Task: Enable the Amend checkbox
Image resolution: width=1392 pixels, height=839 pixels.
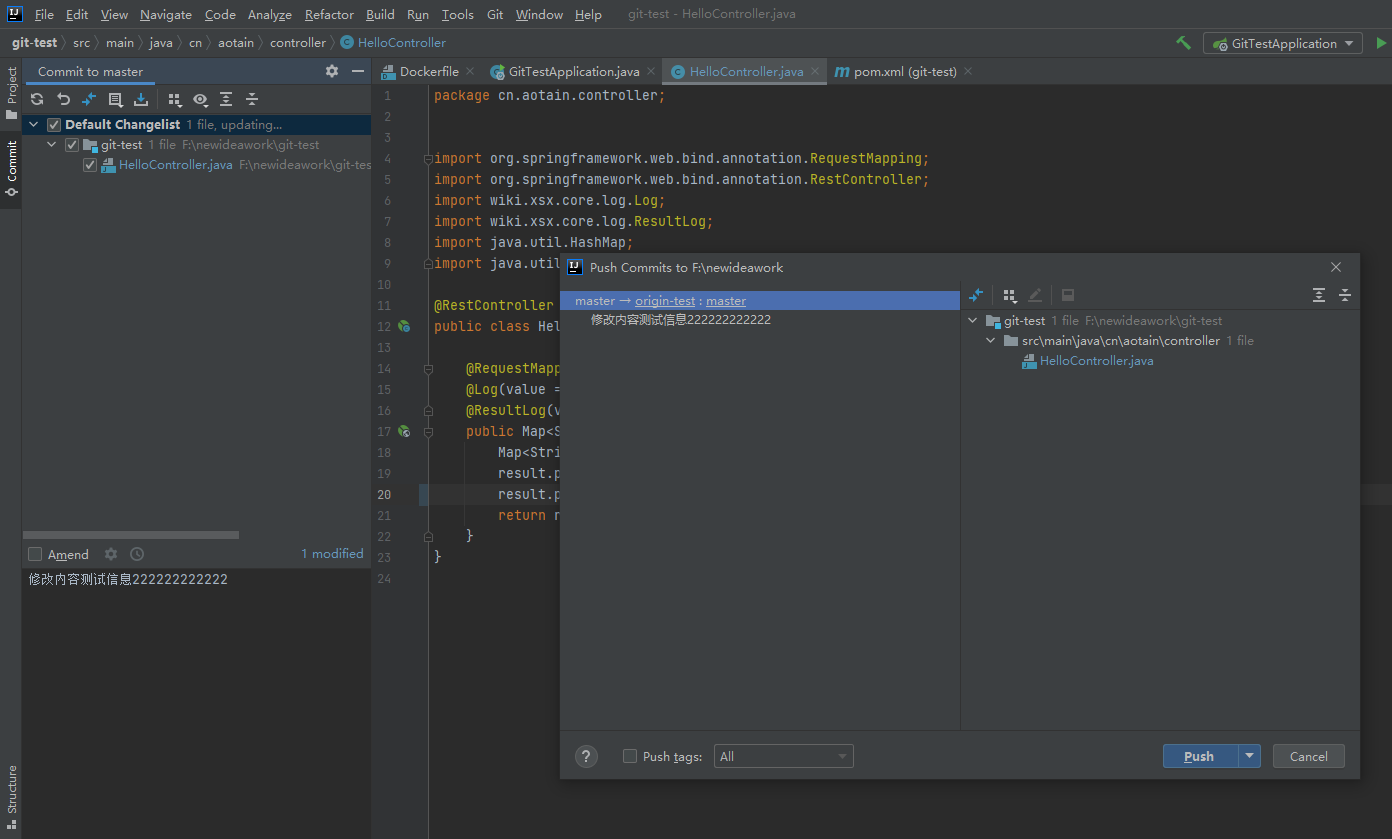Action: [35, 554]
